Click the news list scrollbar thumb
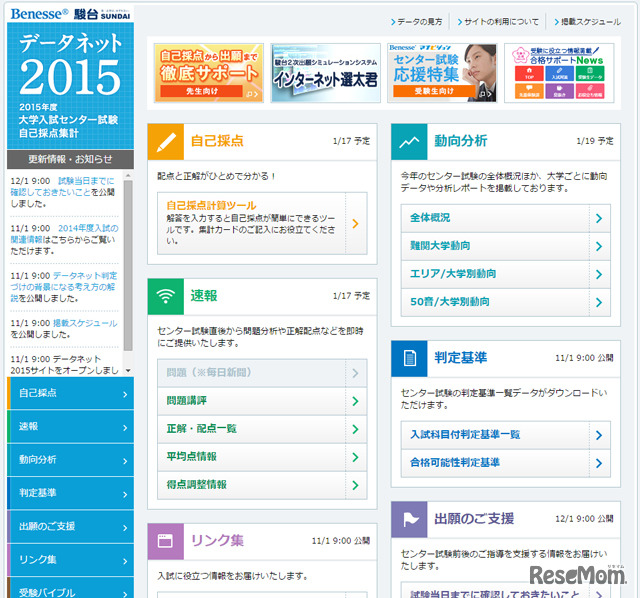 pyautogui.click(x=128, y=265)
